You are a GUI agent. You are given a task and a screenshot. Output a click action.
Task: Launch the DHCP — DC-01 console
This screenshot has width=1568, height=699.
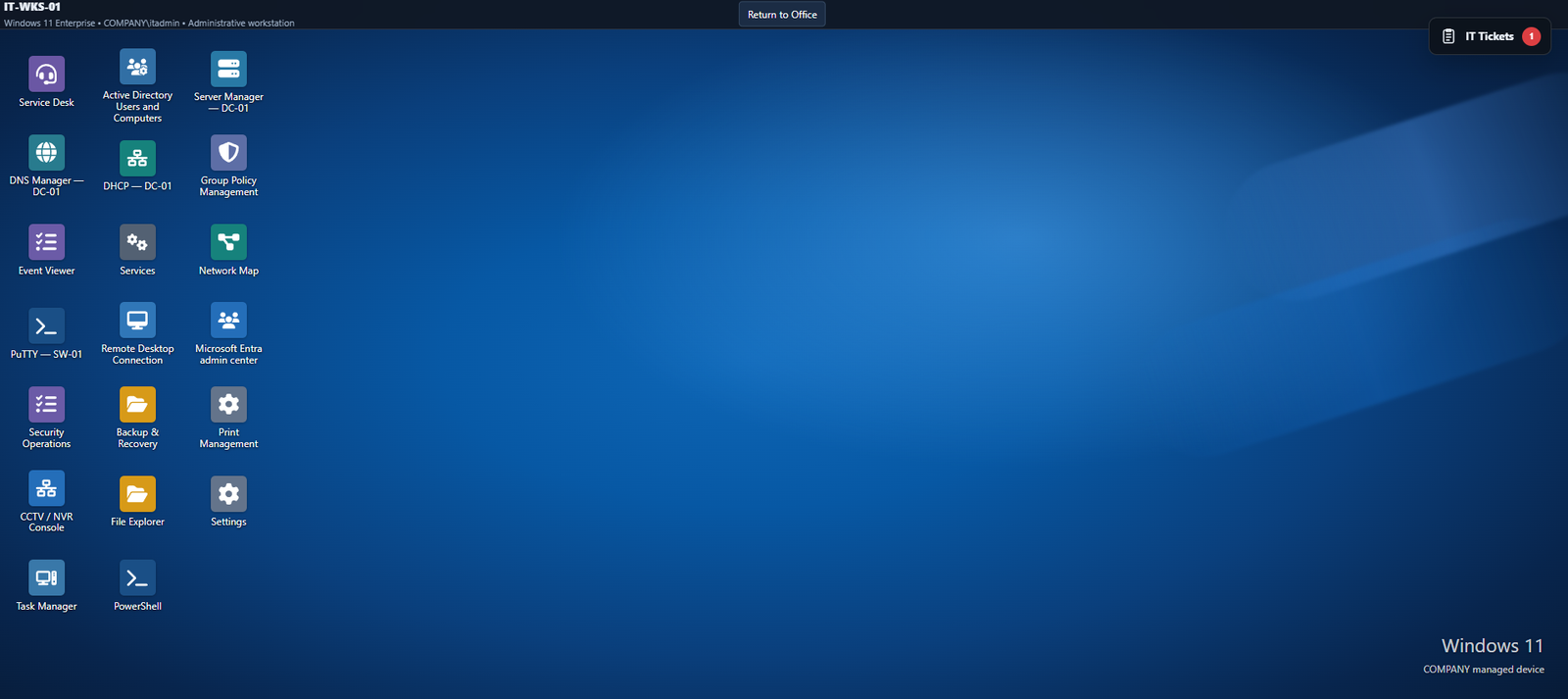point(137,158)
